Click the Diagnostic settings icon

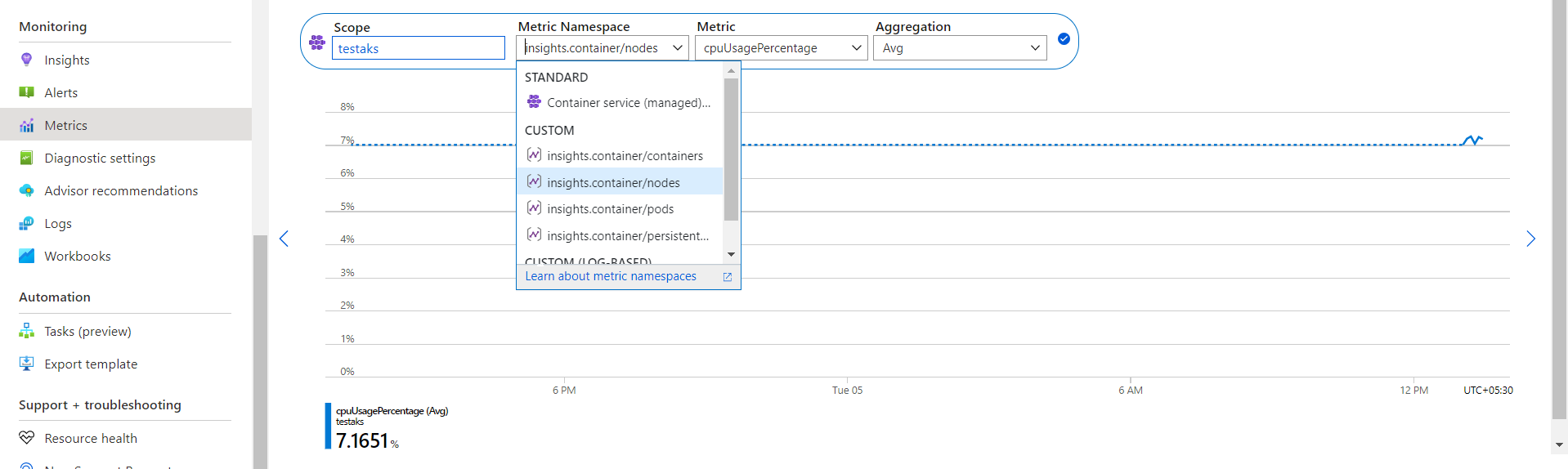(27, 158)
